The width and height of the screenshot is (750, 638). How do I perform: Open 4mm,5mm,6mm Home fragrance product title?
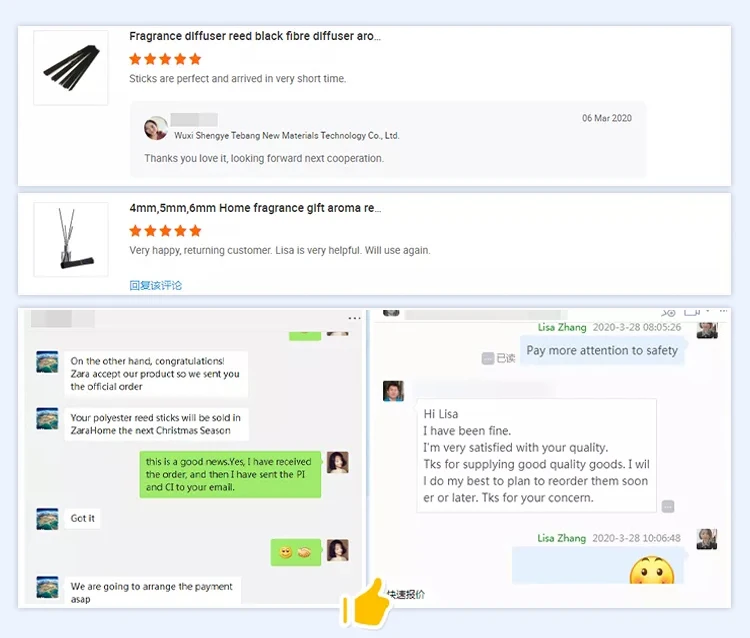(x=255, y=208)
